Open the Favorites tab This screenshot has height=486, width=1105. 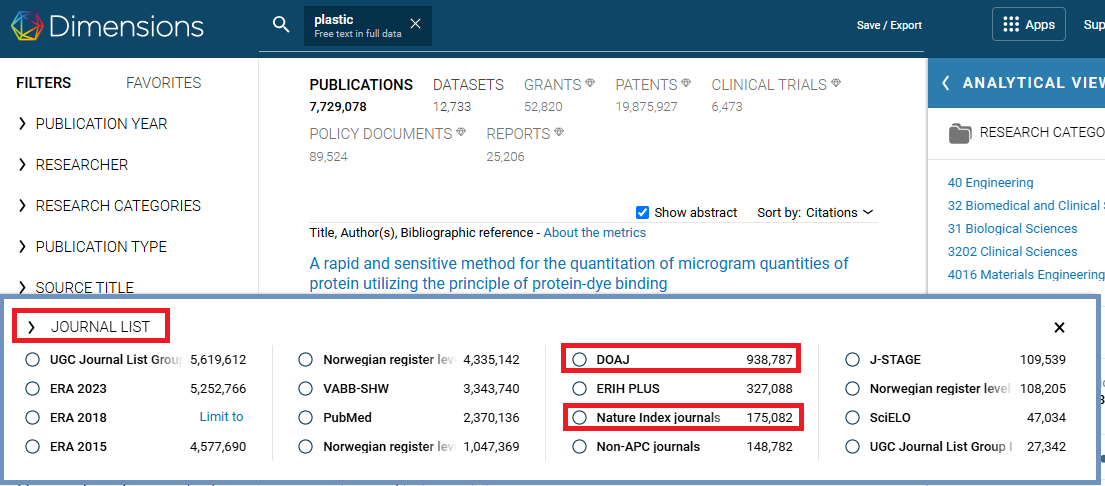pos(163,83)
